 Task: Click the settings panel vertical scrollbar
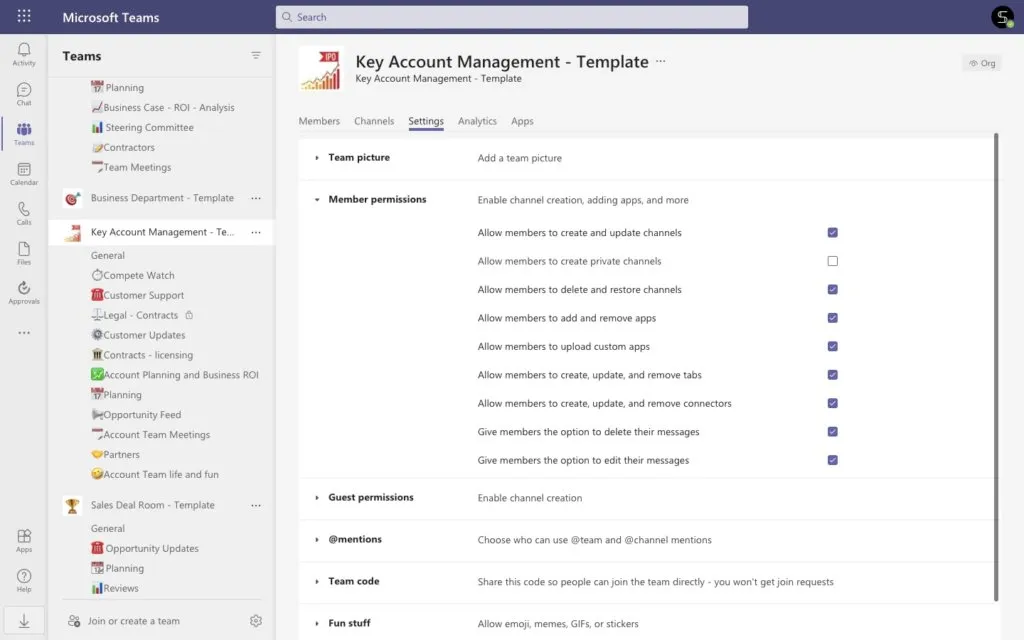996,366
